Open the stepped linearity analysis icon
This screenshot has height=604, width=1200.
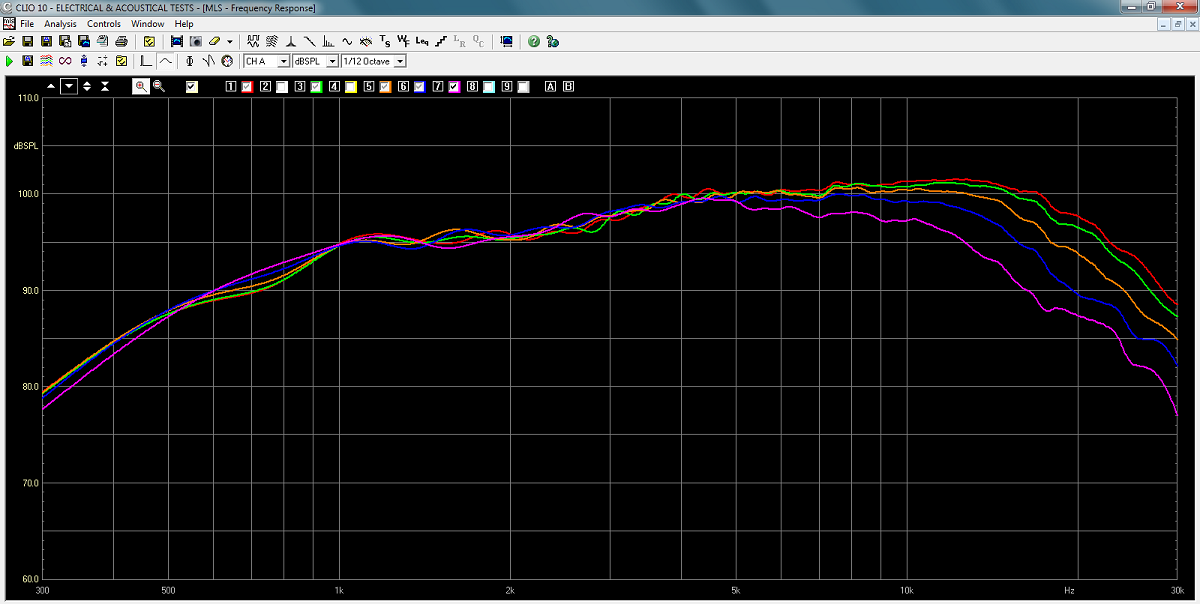pyautogui.click(x=440, y=41)
